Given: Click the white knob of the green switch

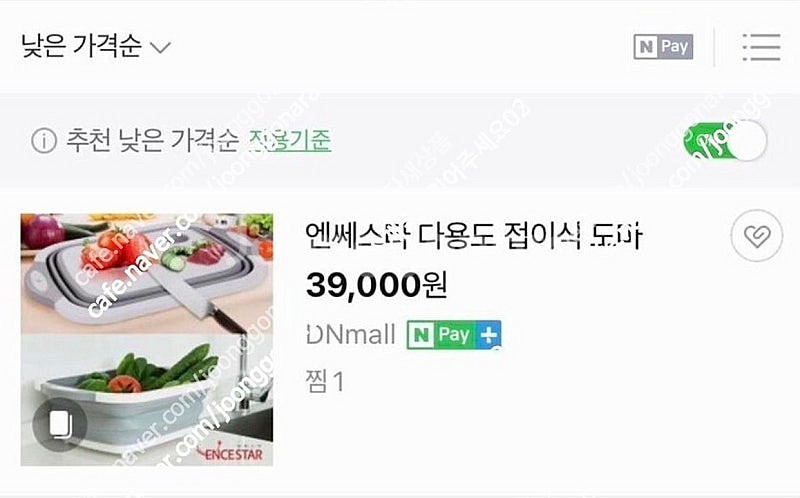Looking at the screenshot, I should pyautogui.click(x=747, y=140).
